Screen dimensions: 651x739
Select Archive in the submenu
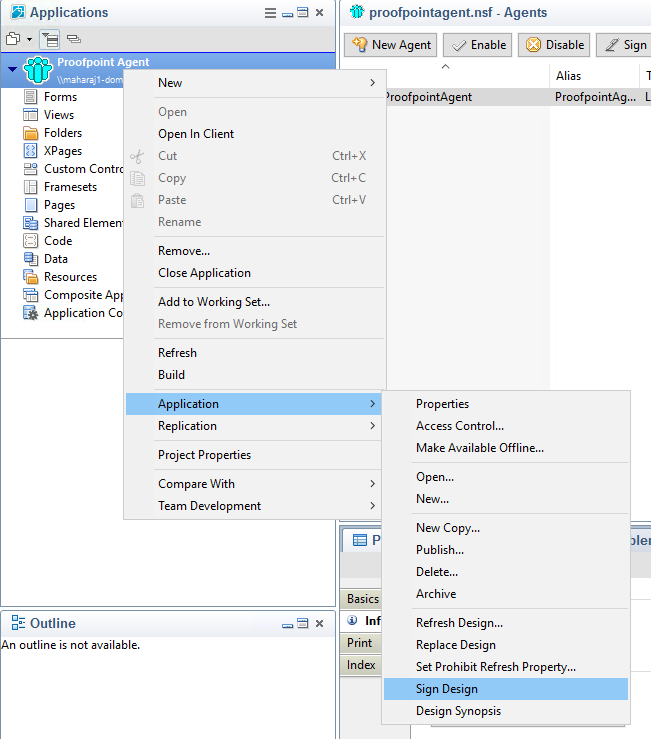506,594
